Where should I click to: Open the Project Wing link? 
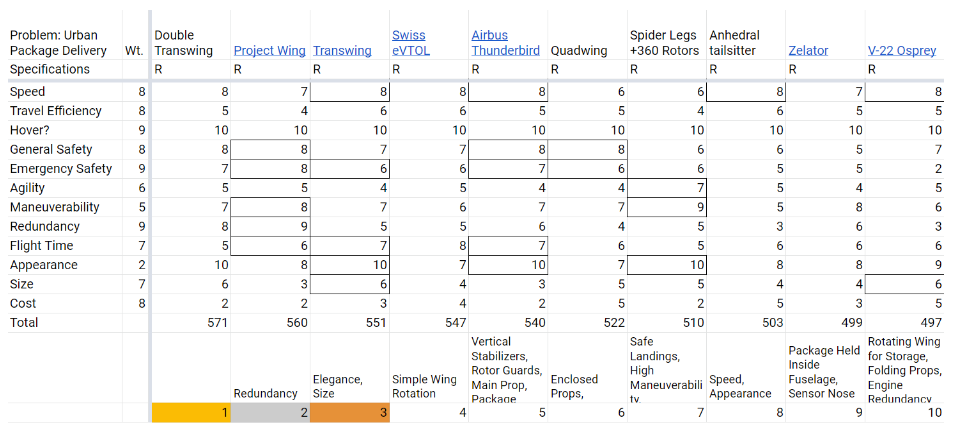pos(270,51)
